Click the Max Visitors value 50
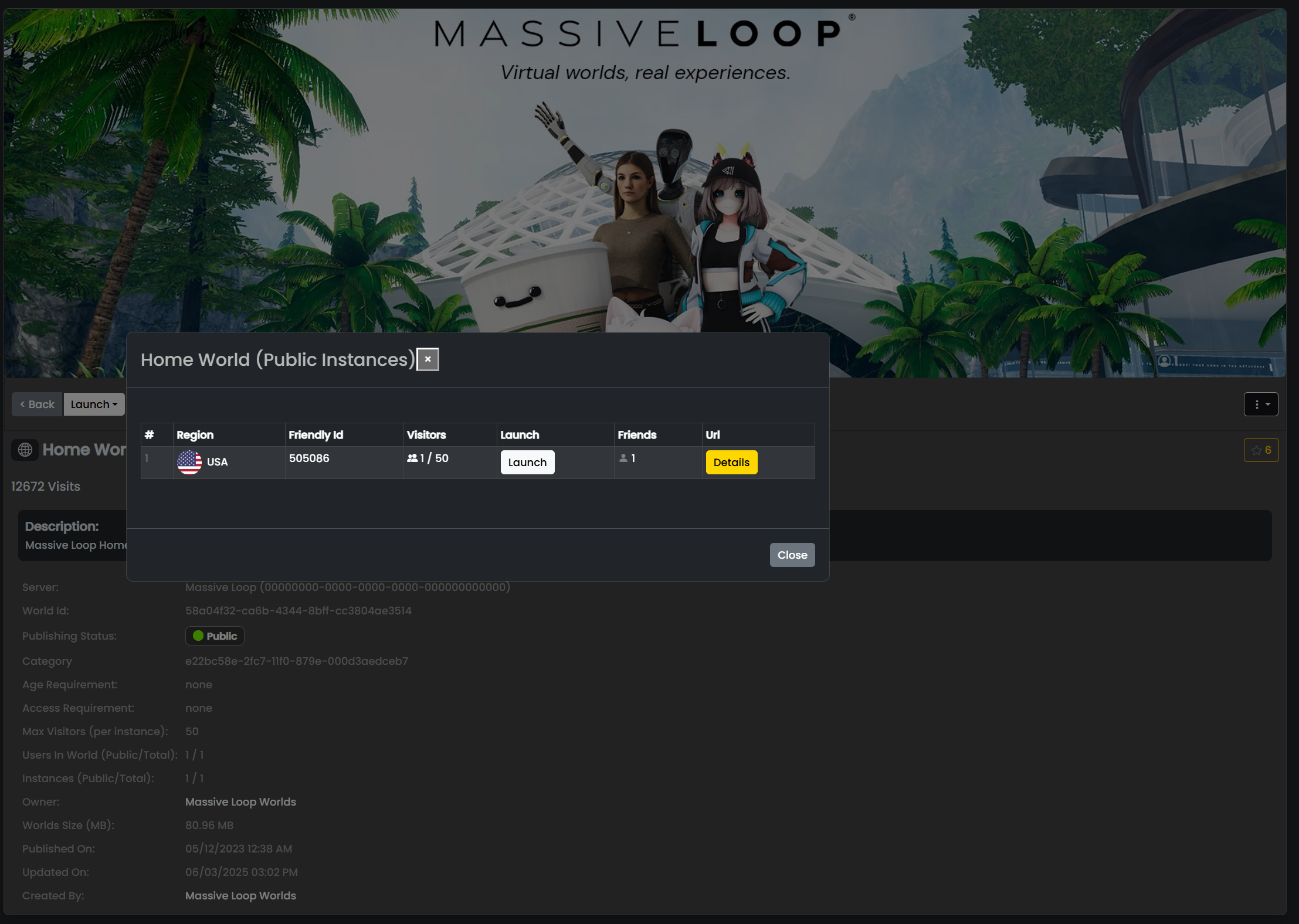Screen dimensions: 1299x924 pyautogui.click(x=192, y=731)
